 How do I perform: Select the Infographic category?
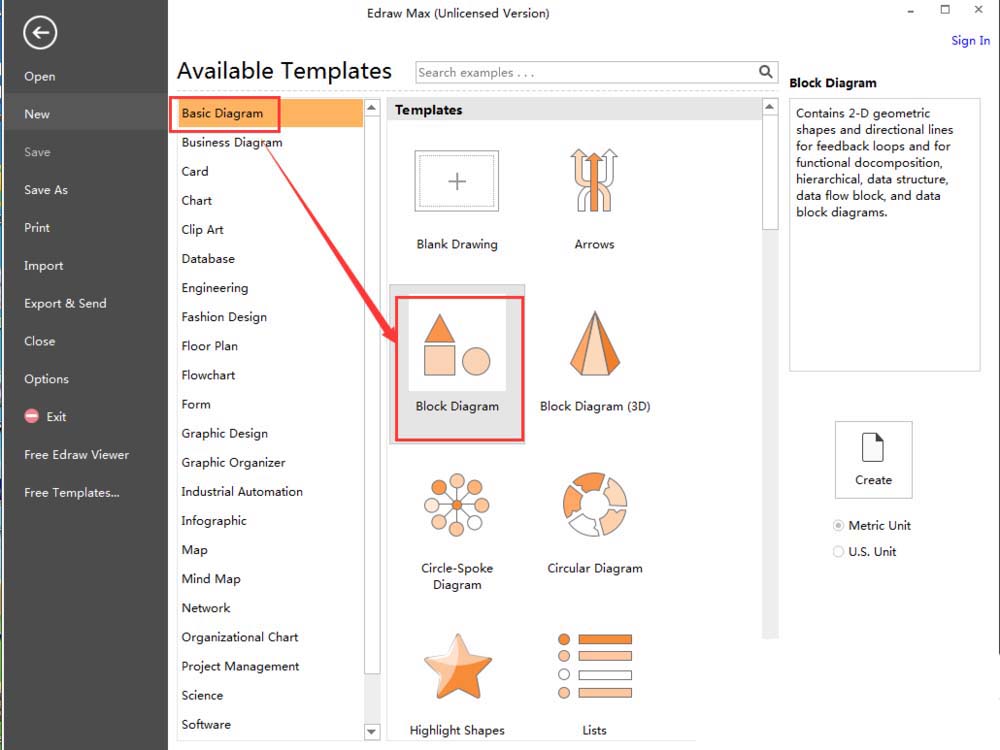tap(214, 521)
